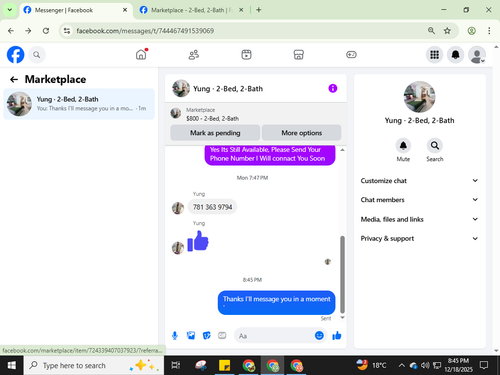The width and height of the screenshot is (500, 375).
Task: View site information icon in address bar
Action: (x=67, y=31)
